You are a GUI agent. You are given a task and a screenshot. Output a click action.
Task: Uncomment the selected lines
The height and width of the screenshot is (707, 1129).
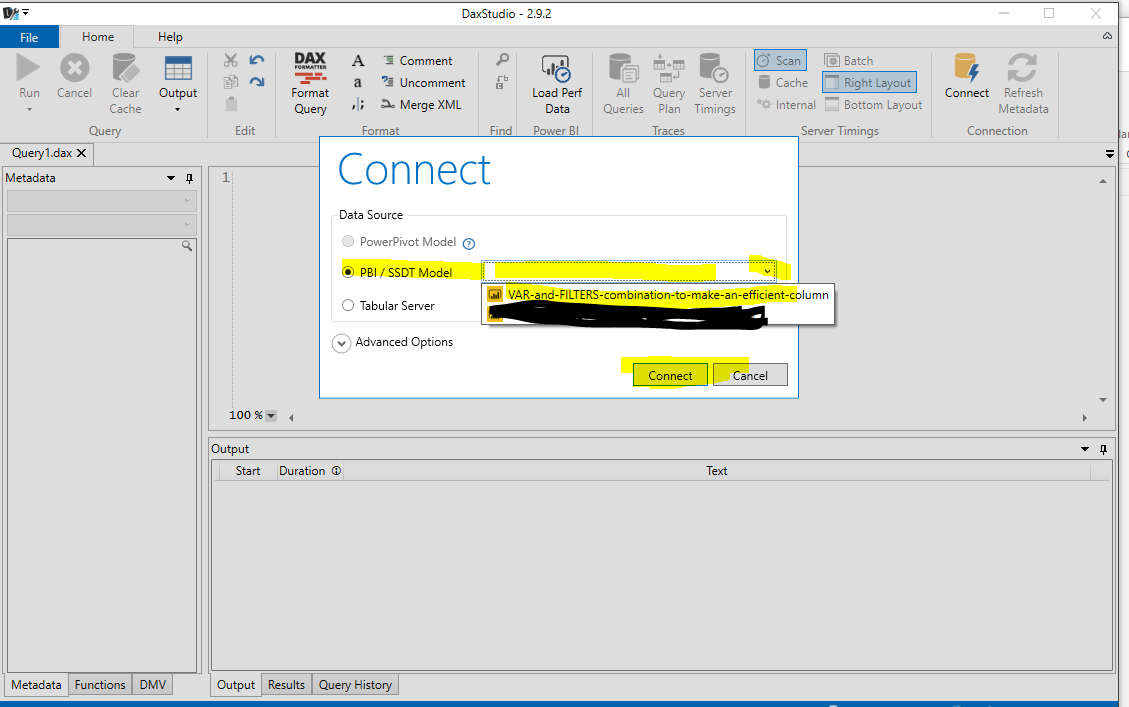[423, 83]
